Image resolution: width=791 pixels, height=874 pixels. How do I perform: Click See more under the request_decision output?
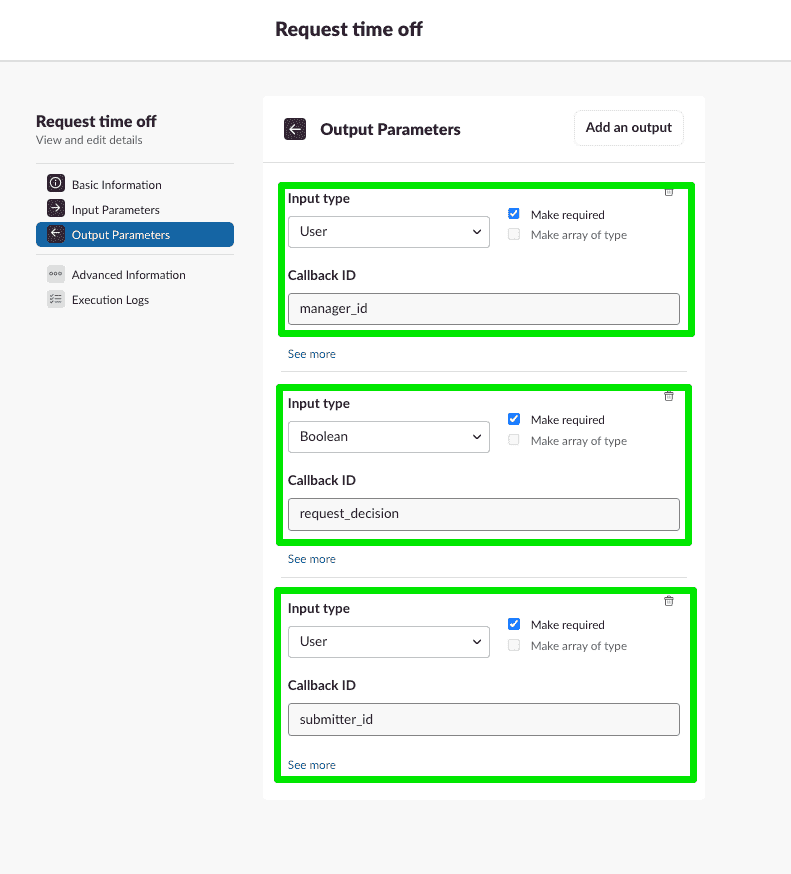(311, 559)
